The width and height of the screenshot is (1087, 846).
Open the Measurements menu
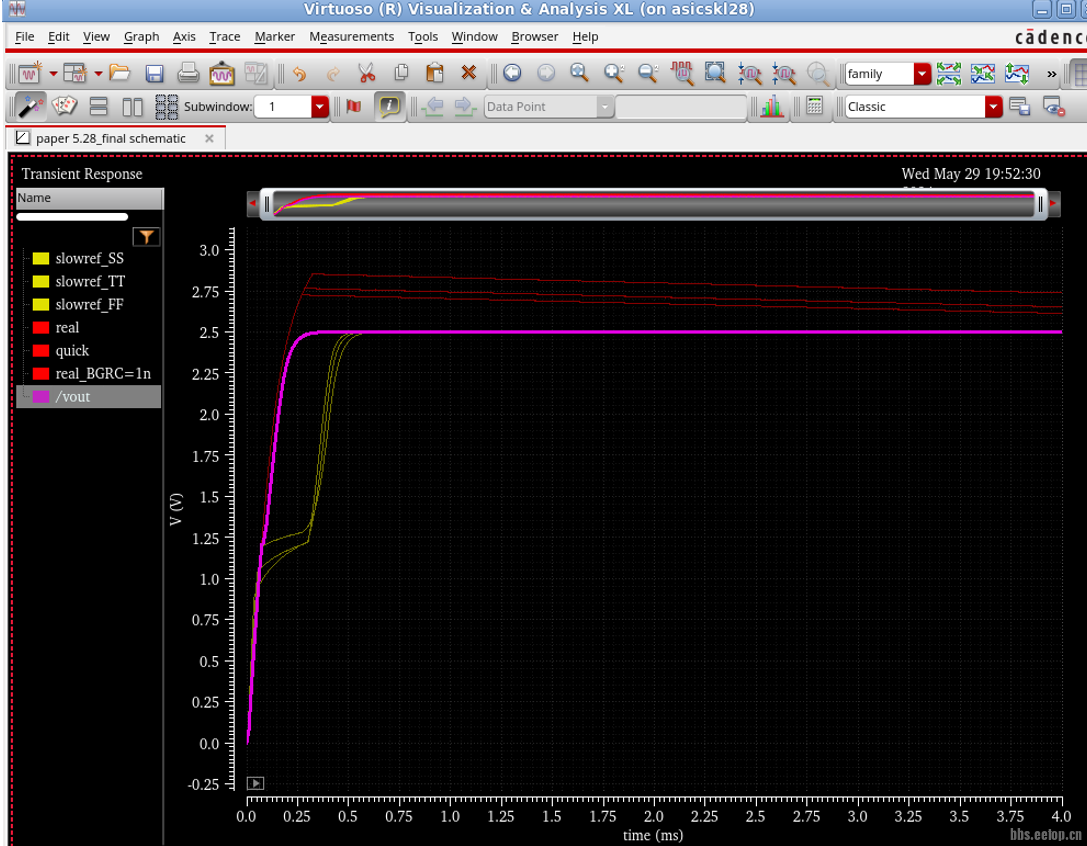[351, 37]
